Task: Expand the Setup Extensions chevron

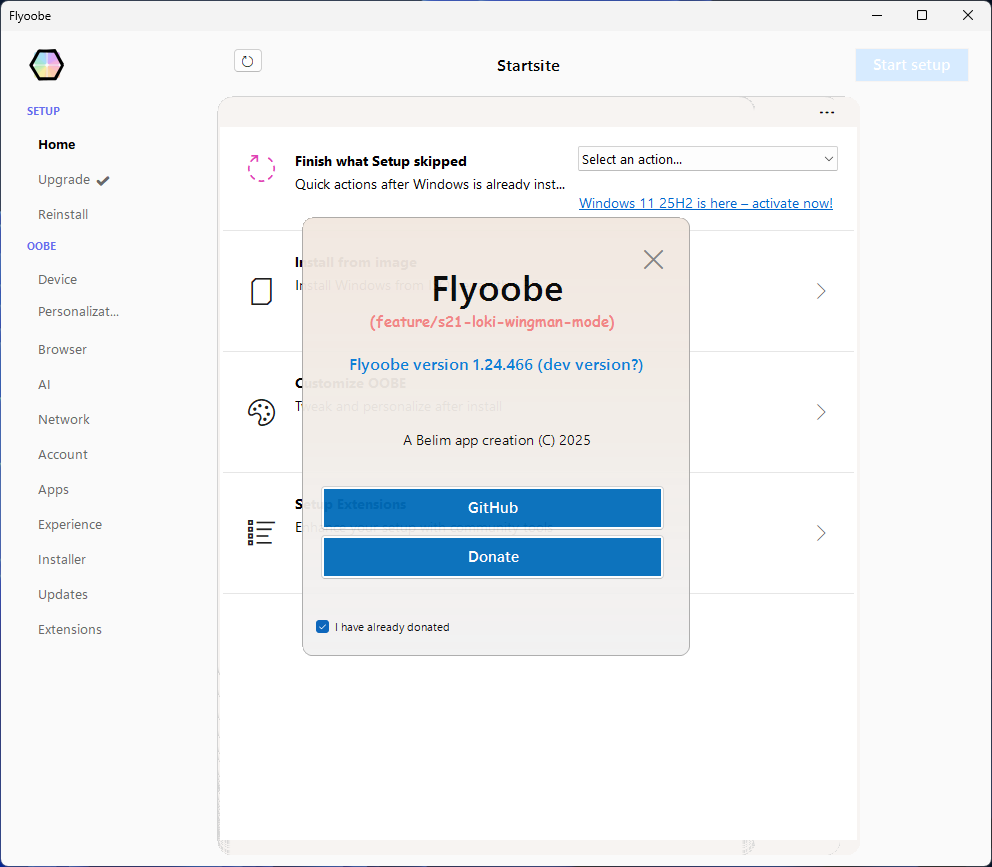Action: [x=821, y=533]
